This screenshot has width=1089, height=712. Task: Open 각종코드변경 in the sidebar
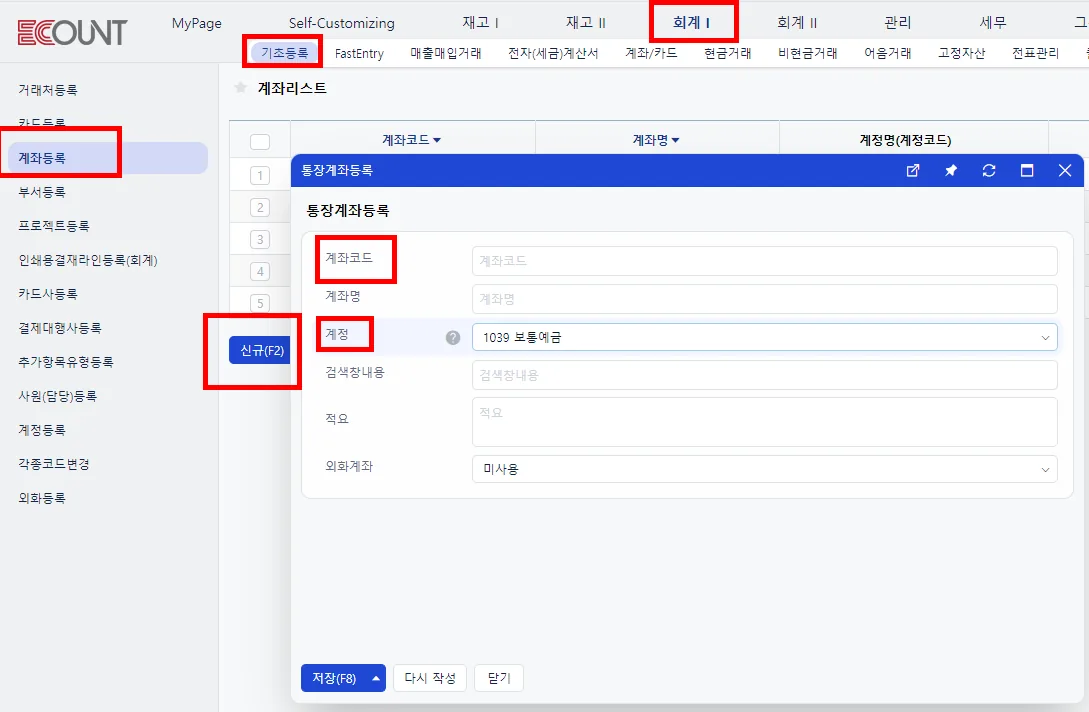[53, 464]
